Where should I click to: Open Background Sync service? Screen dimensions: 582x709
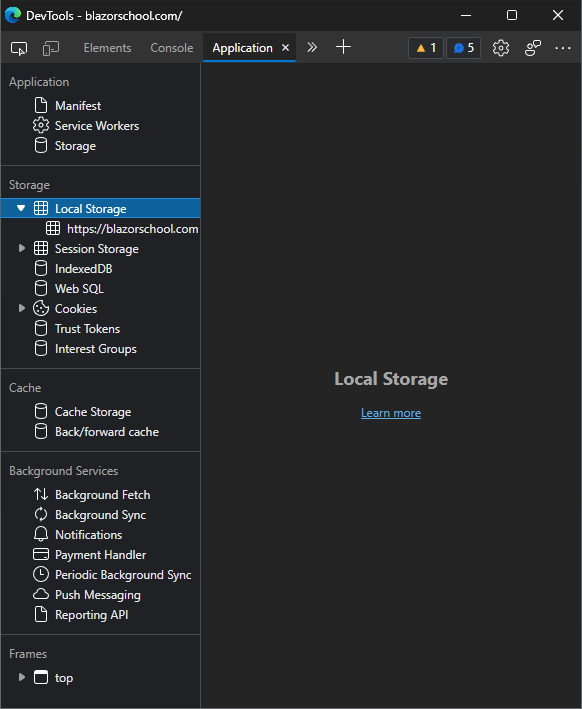pos(100,515)
